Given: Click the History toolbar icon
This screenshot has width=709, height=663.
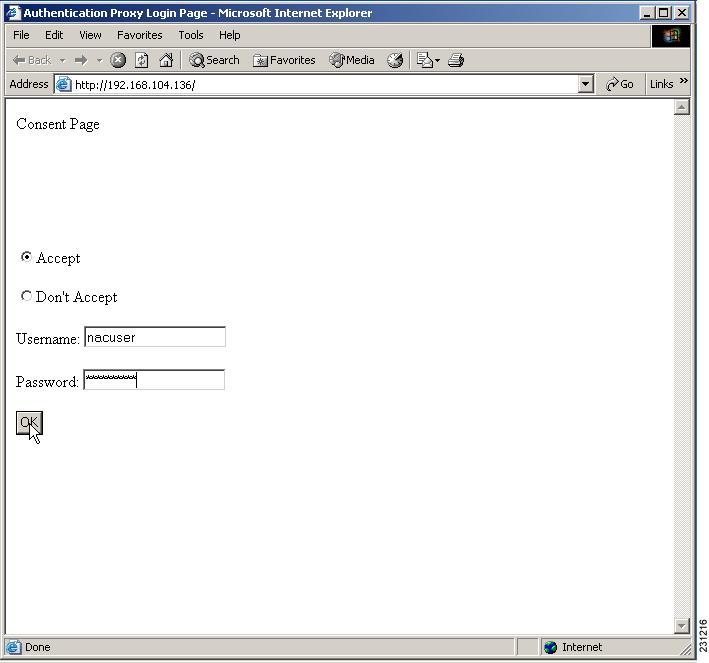Looking at the screenshot, I should (395, 60).
